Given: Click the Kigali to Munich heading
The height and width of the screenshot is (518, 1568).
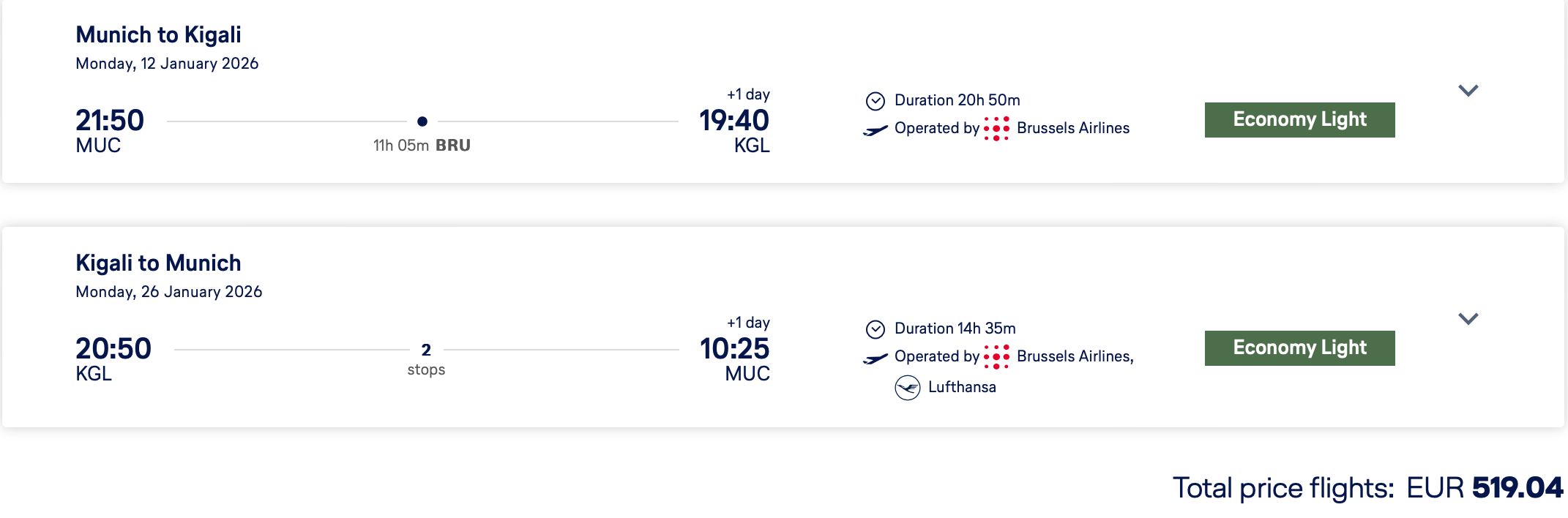Looking at the screenshot, I should (158, 263).
